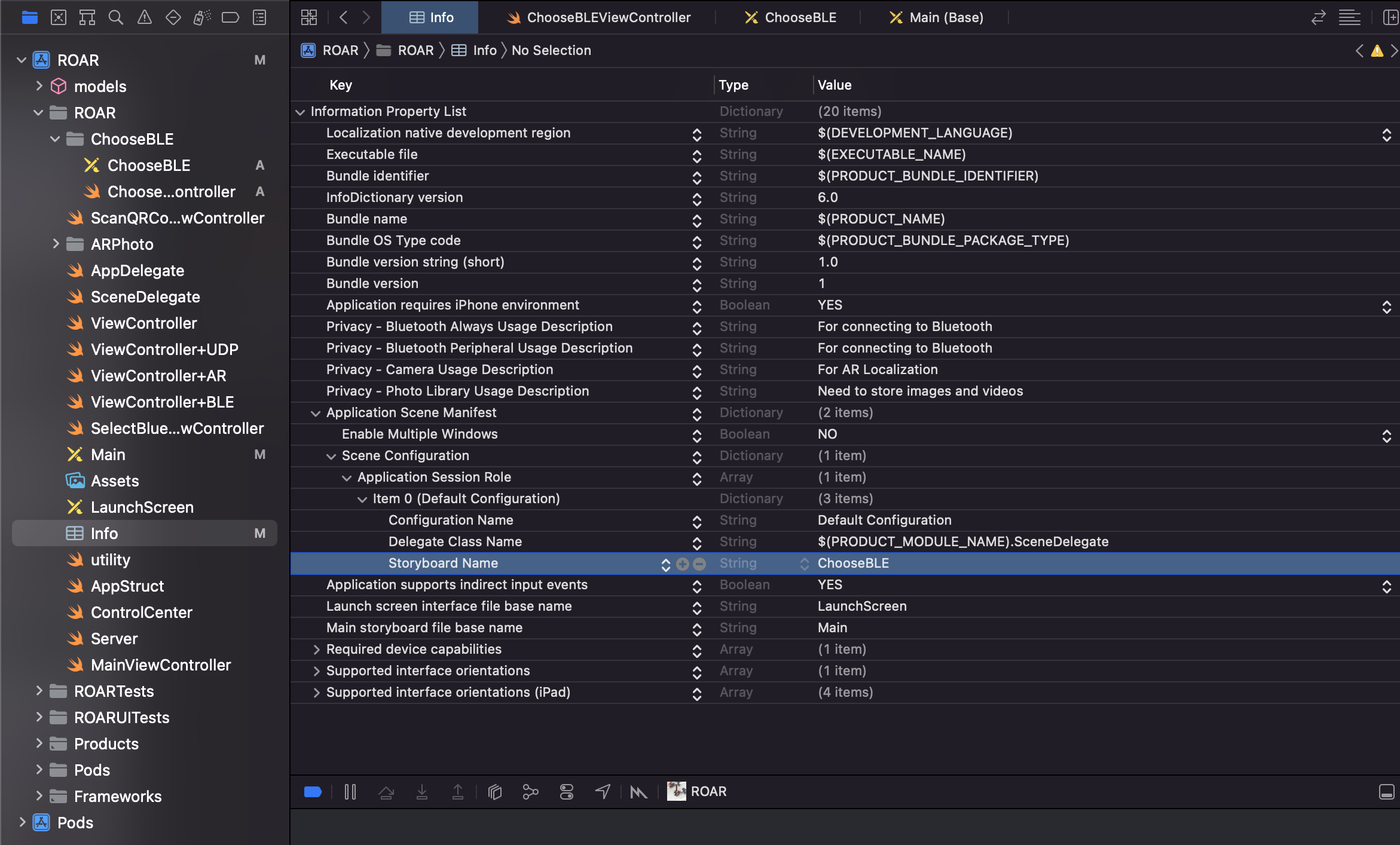Open the Debug View Hierarchy icon

494,792
